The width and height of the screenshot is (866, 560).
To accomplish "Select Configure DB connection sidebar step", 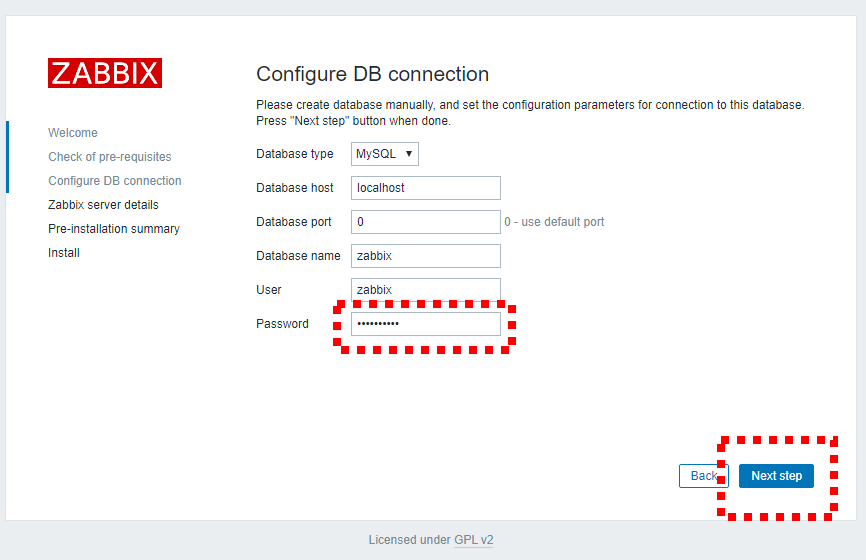I will 115,181.
